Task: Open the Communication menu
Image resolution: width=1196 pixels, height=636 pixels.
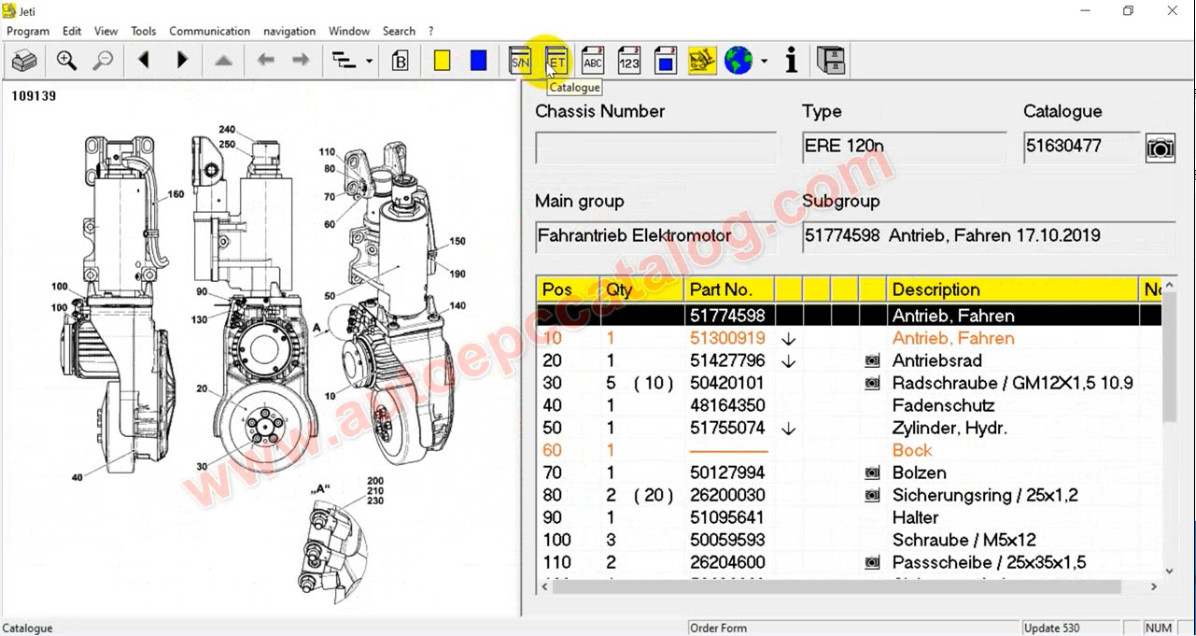Action: (x=210, y=31)
